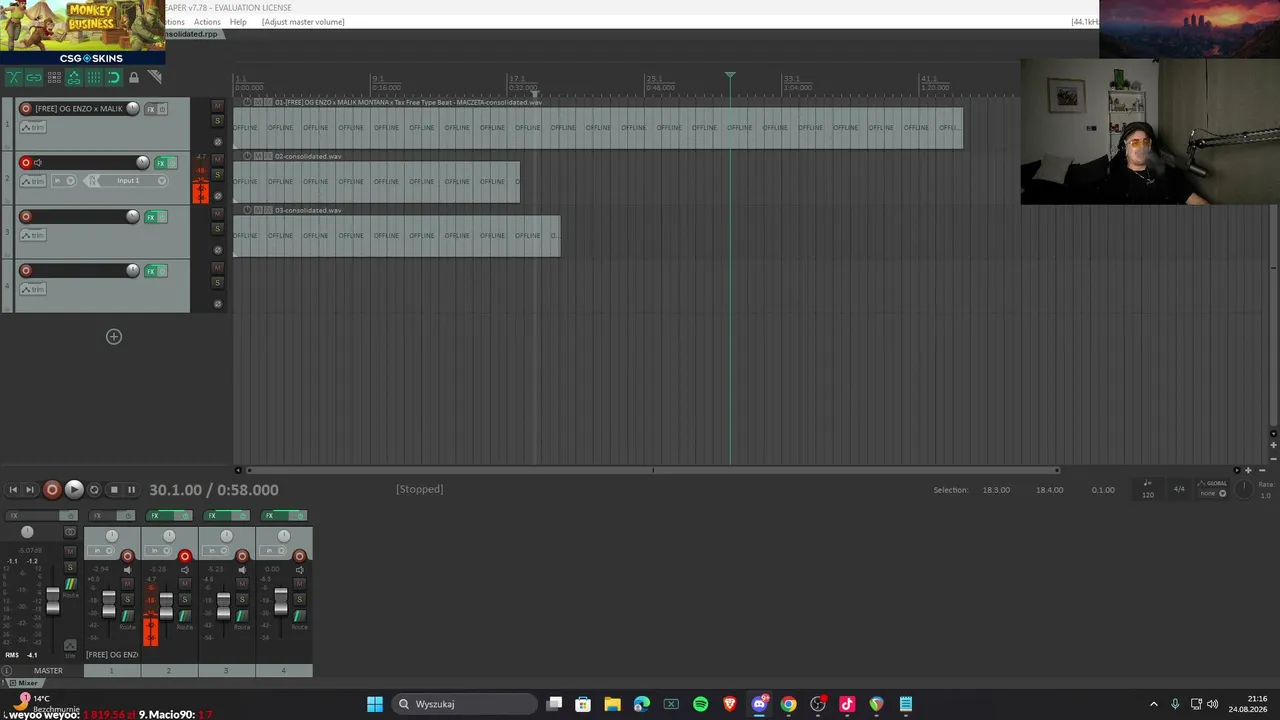The width and height of the screenshot is (1280, 720).
Task: Click the pause button in transport
Action: coord(131,490)
